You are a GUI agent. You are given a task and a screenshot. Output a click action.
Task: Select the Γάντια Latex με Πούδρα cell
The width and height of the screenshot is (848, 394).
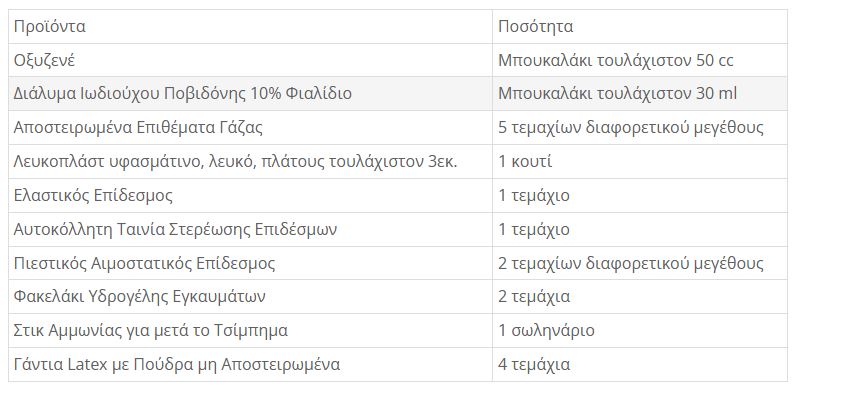click(x=250, y=364)
